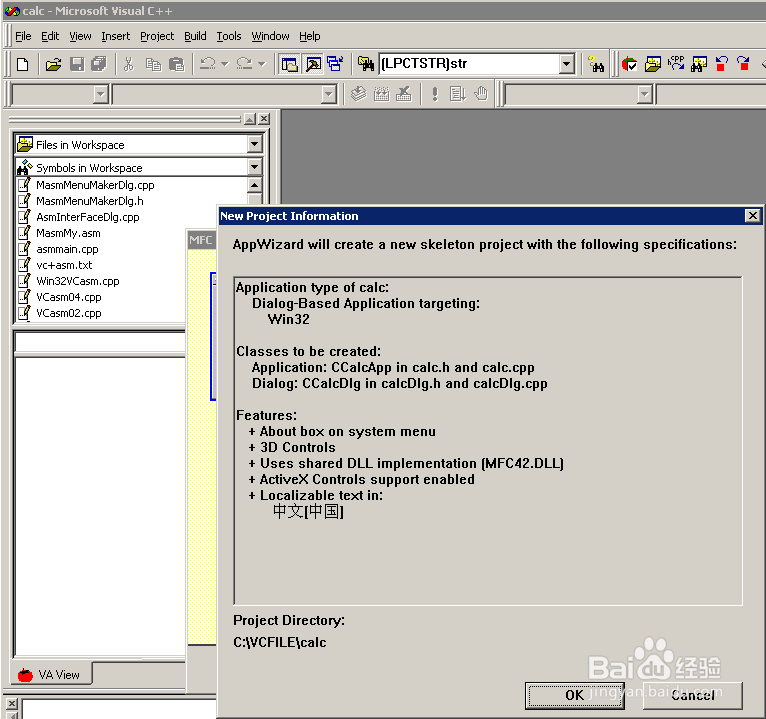Click the Visual Assist tomato options icon
766x719 pixels.
pos(629,64)
